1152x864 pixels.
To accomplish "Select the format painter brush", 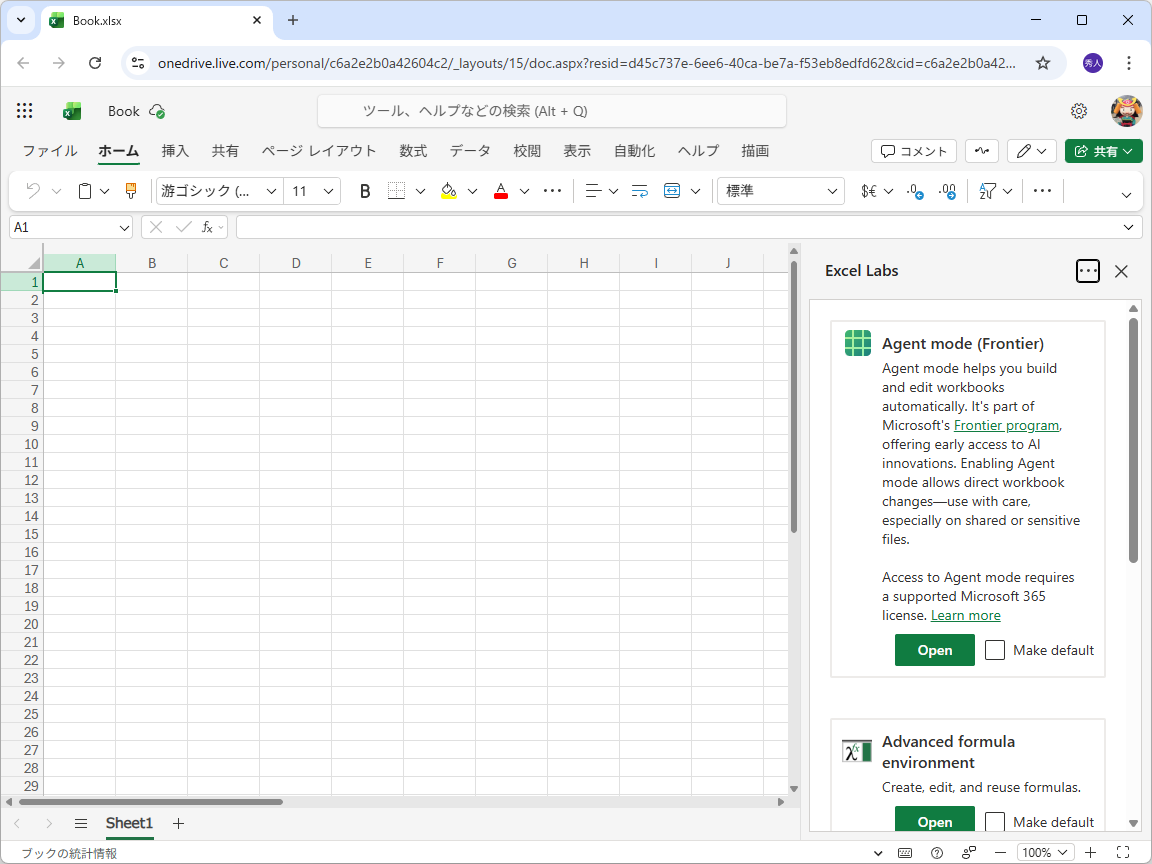I will (x=131, y=191).
